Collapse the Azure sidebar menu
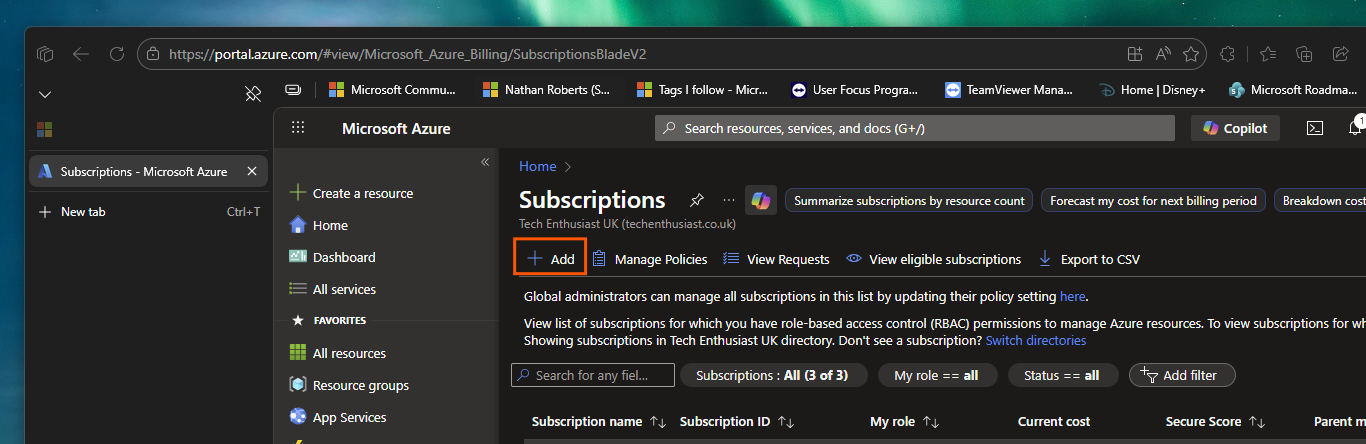The height and width of the screenshot is (444, 1366). click(x=485, y=162)
